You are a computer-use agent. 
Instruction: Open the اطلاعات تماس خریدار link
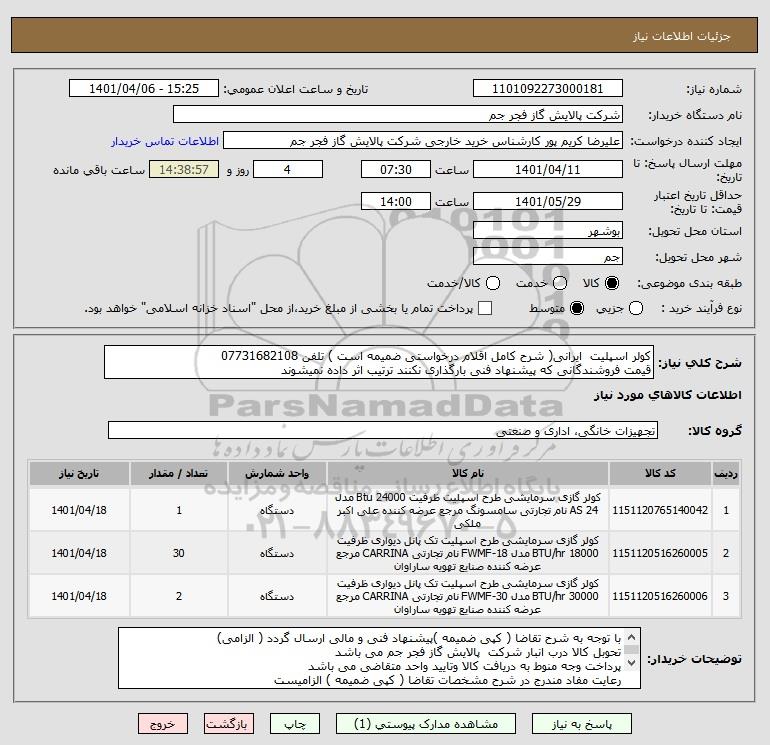pos(165,141)
